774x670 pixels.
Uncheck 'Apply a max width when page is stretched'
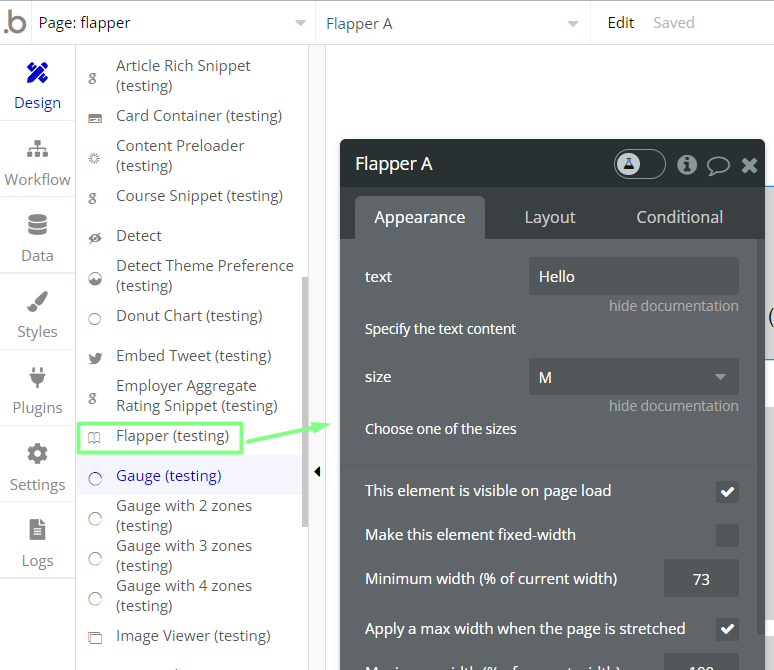coord(727,629)
